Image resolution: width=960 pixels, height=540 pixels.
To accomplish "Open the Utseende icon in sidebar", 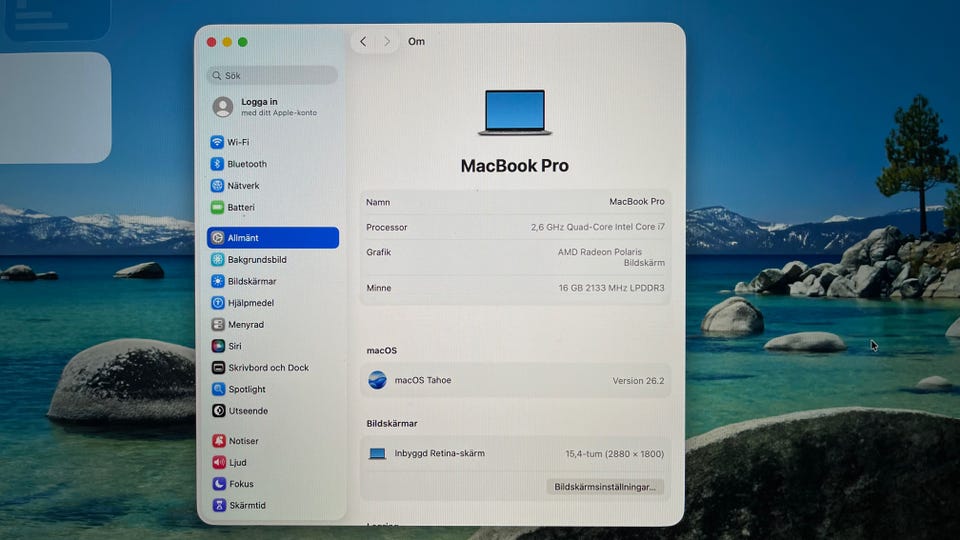I will tap(219, 411).
